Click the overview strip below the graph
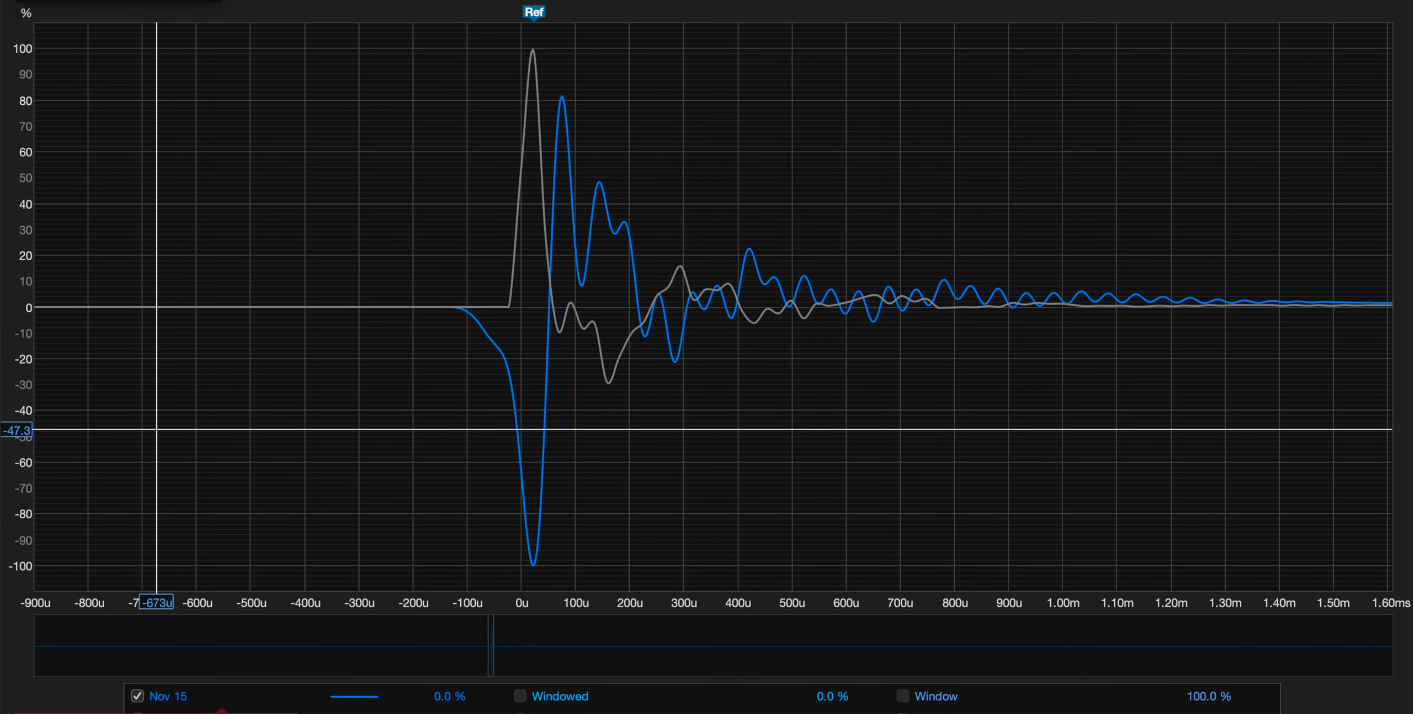This screenshot has height=714, width=1413. [713, 646]
